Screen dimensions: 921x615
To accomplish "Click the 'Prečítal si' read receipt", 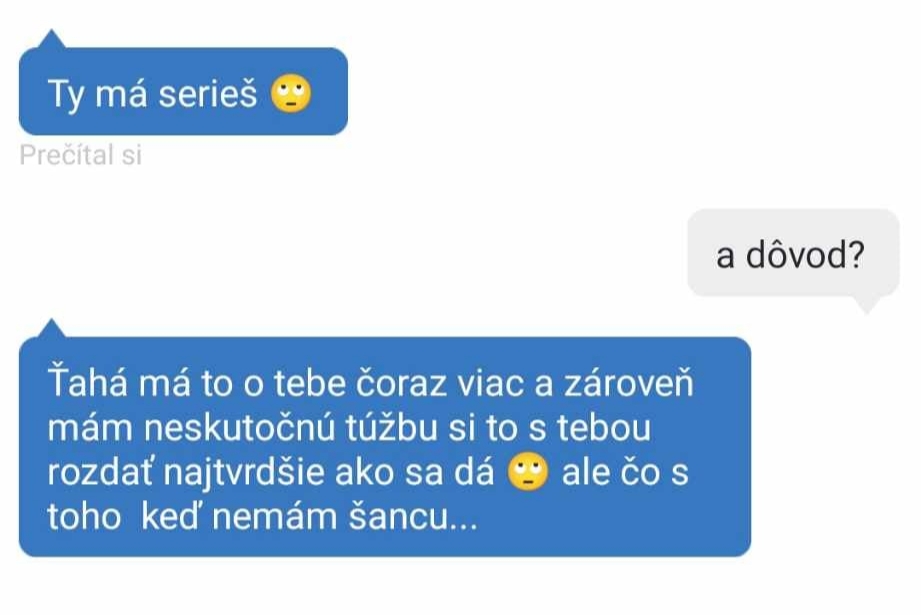I will click(x=80, y=155).
